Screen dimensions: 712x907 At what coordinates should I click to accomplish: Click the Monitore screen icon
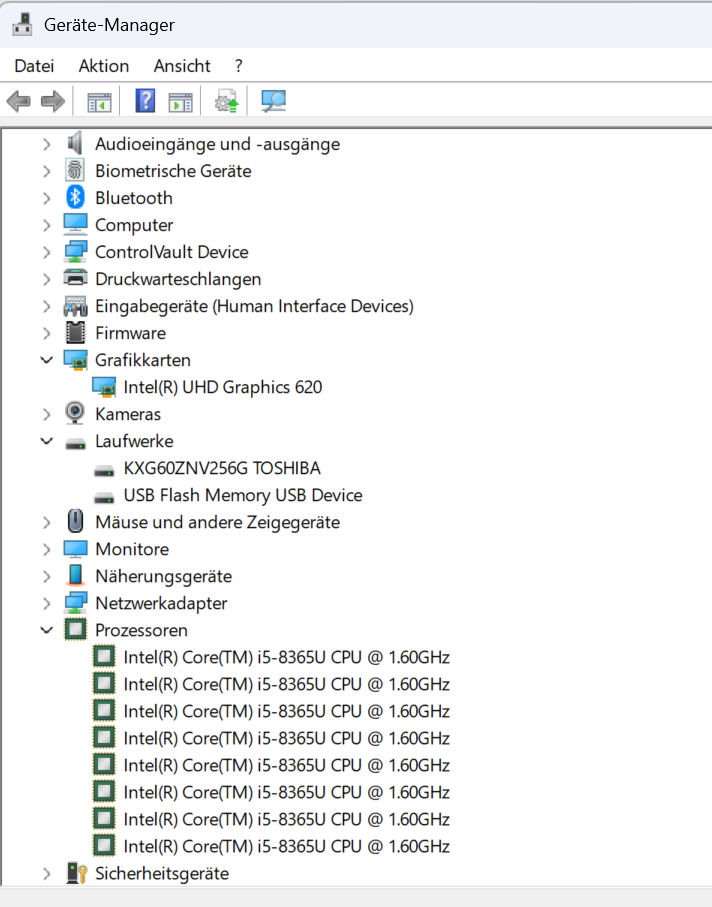(x=75, y=548)
